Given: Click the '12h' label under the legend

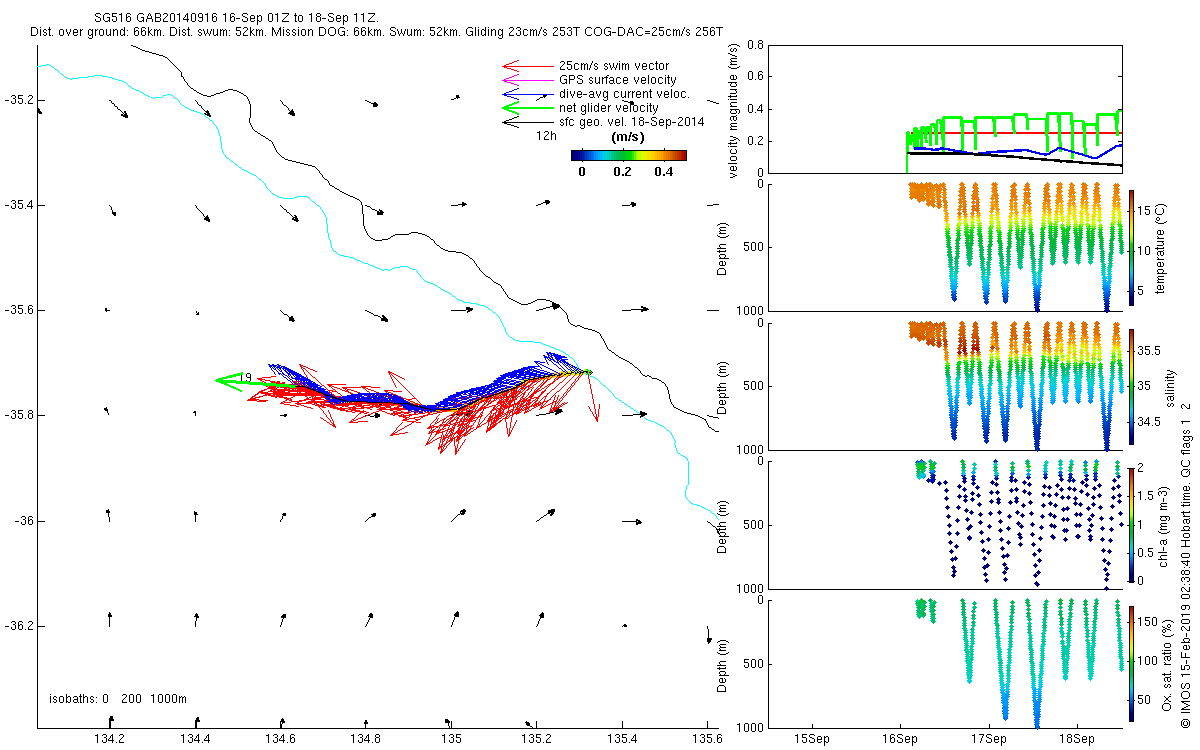Looking at the screenshot, I should (x=546, y=135).
